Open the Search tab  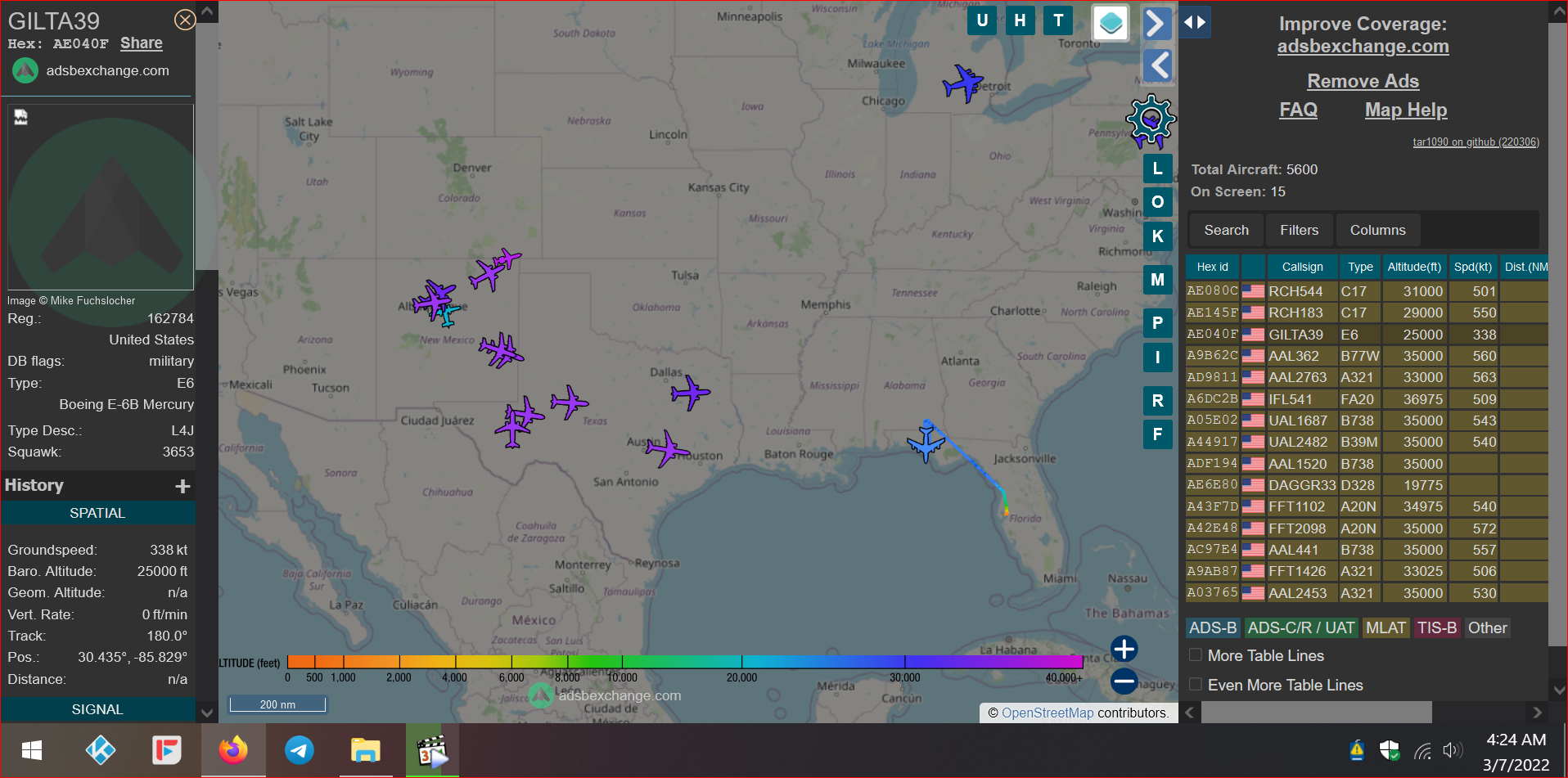tap(1226, 231)
